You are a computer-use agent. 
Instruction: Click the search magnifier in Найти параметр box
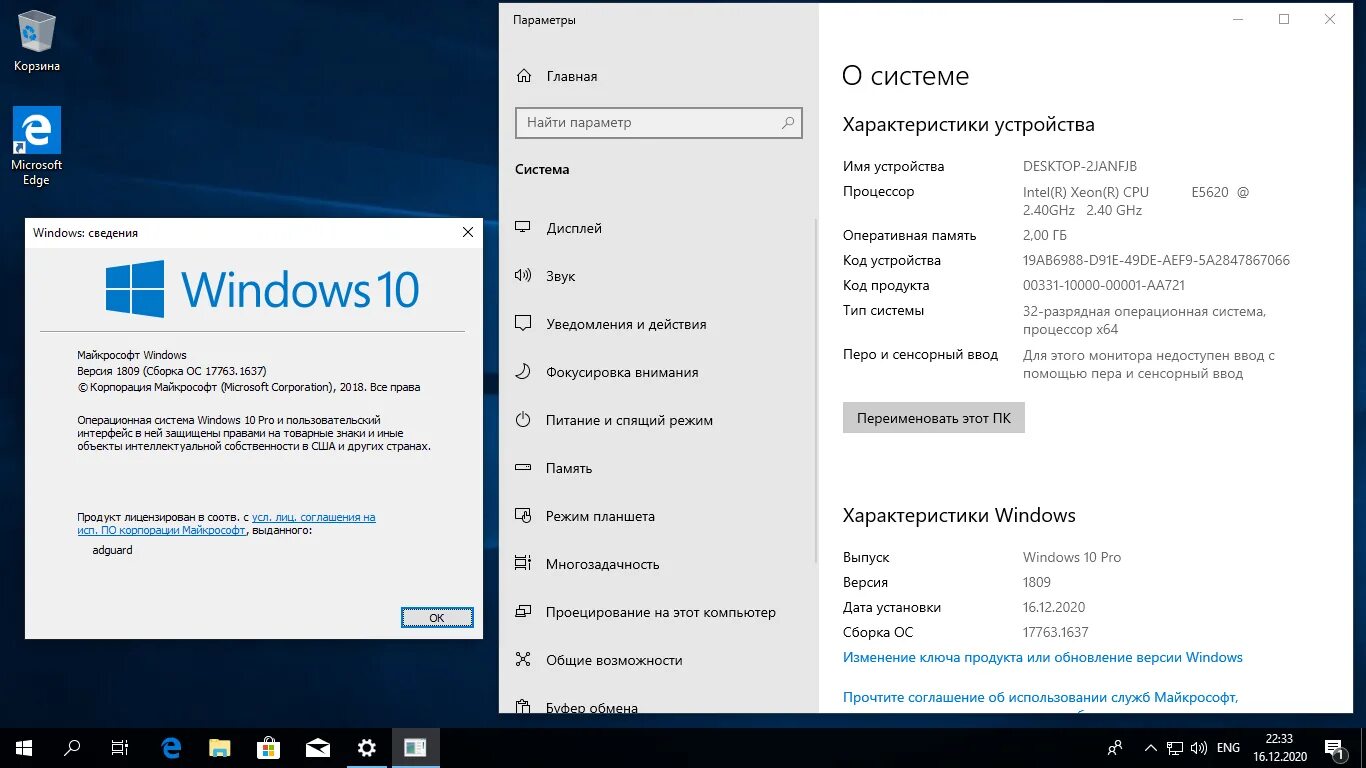point(788,122)
